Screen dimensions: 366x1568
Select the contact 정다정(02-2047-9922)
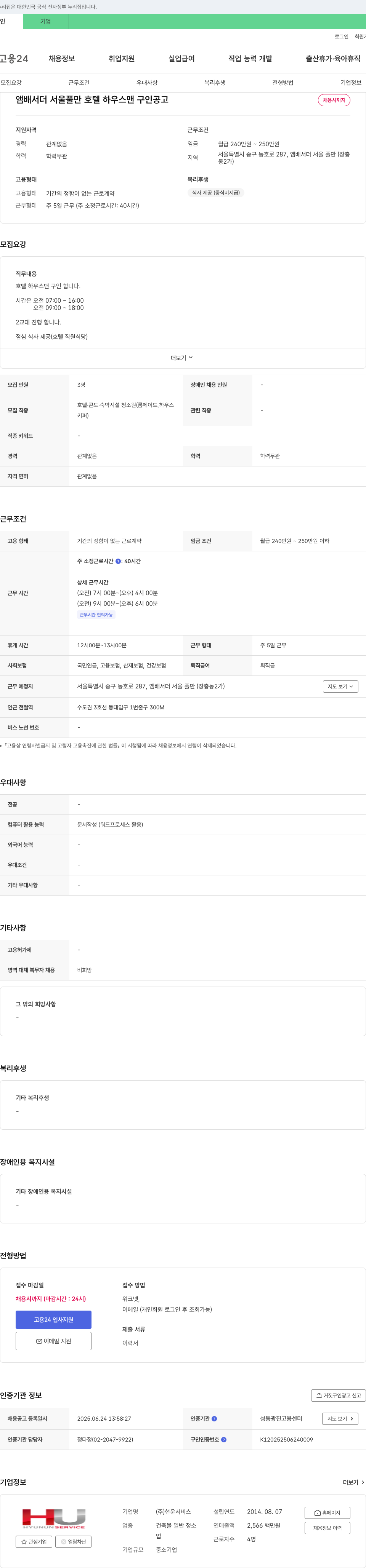105,1440
